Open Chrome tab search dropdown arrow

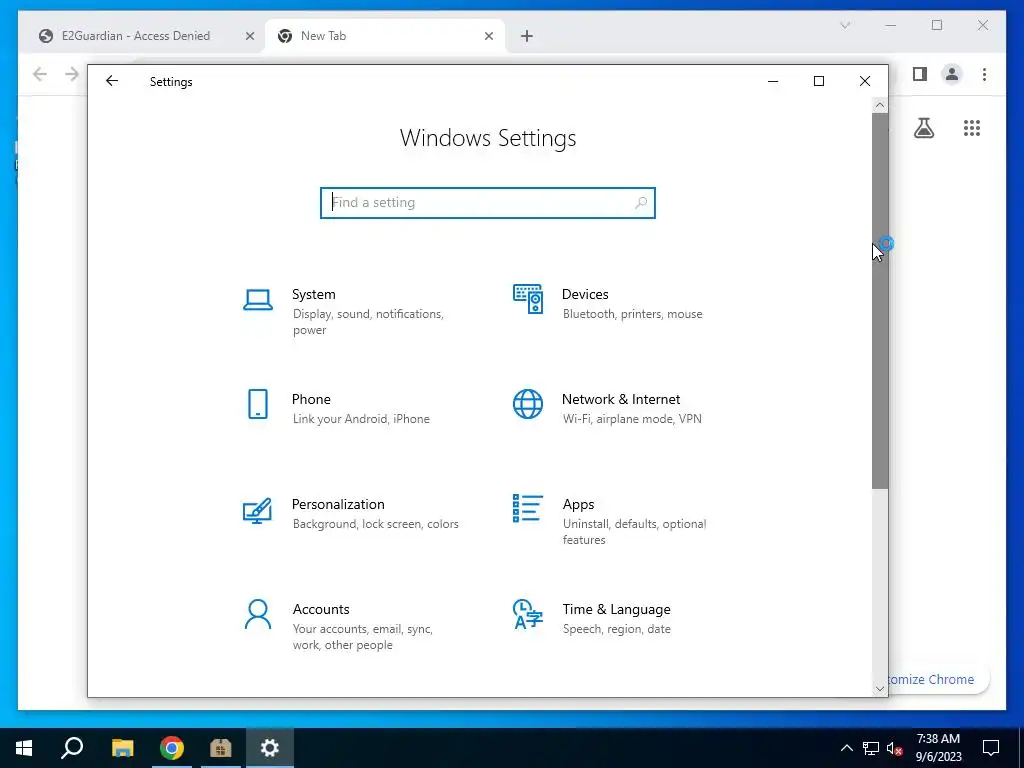coord(845,25)
